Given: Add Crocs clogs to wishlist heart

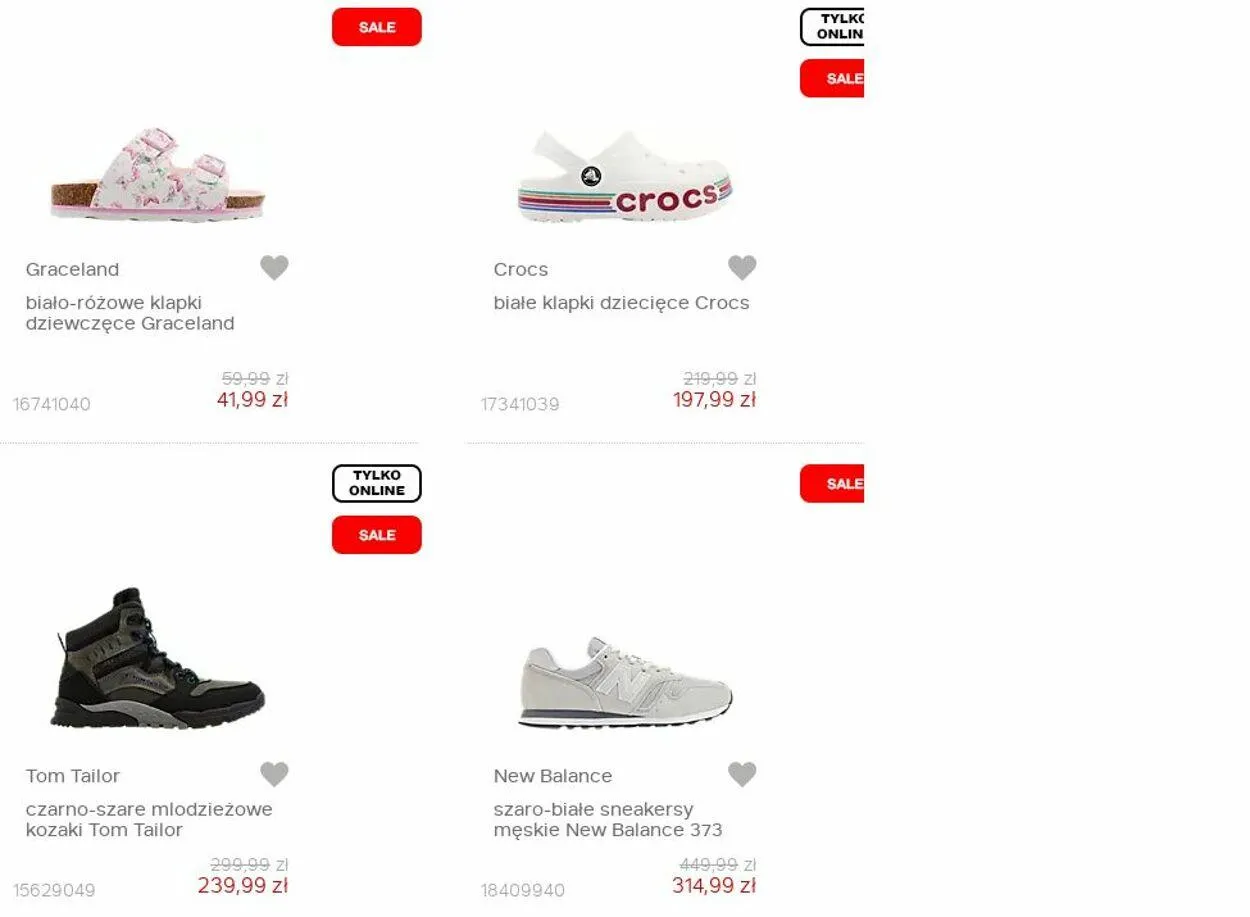Looking at the screenshot, I should click(742, 268).
